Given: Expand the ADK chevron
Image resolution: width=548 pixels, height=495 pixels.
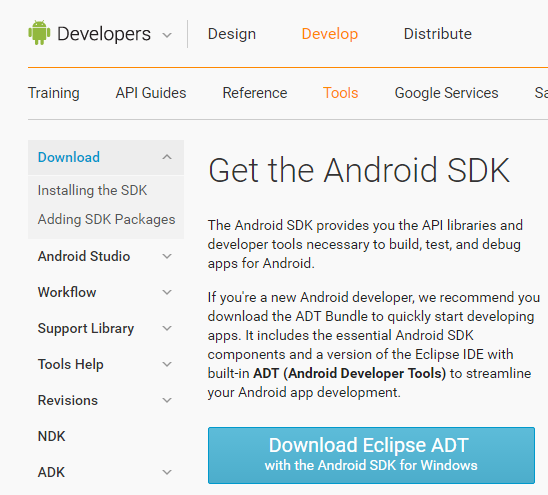Looking at the screenshot, I should point(167,472).
